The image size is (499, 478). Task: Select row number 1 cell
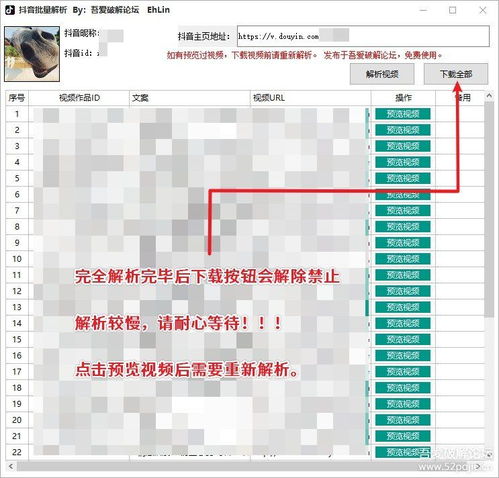point(17,114)
